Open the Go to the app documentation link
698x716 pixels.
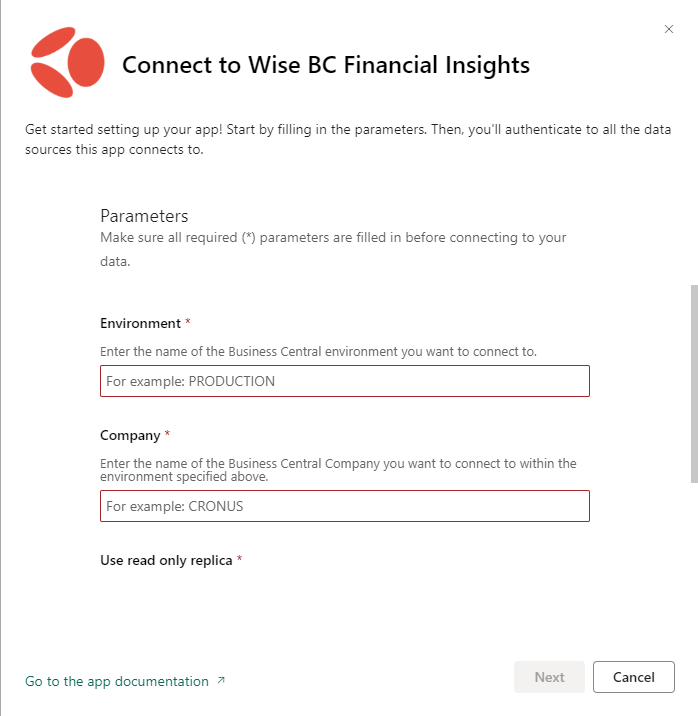[x=117, y=681]
